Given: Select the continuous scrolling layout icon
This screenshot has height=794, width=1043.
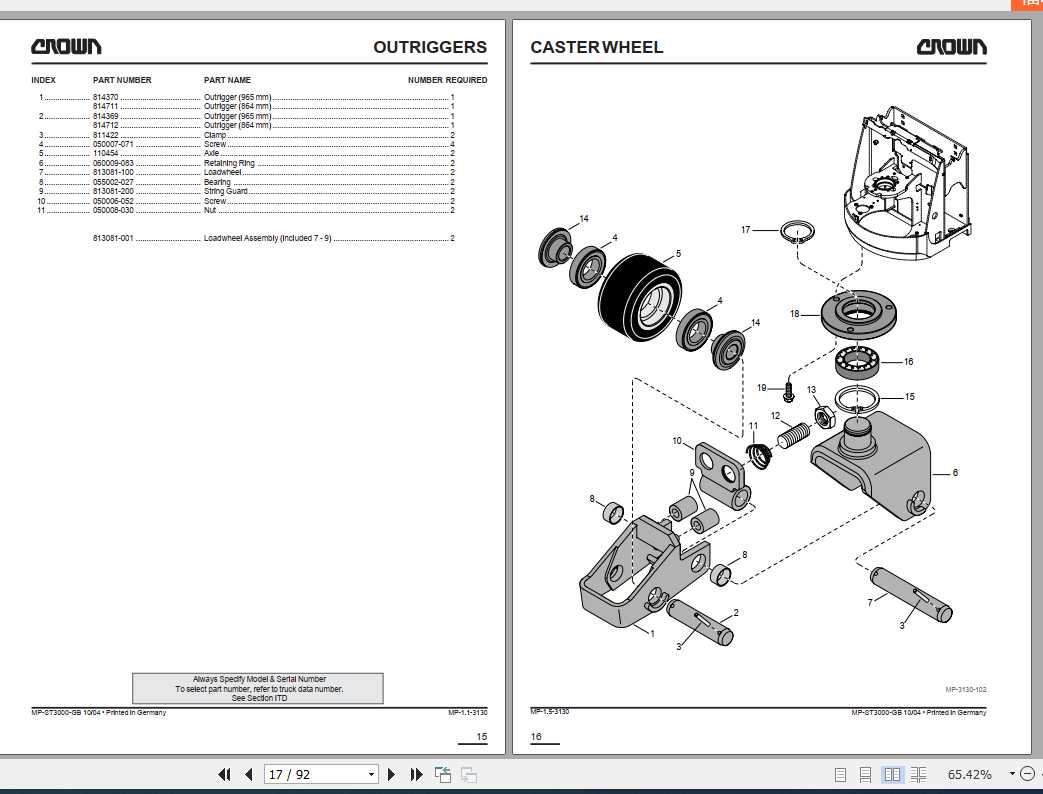Looking at the screenshot, I should tap(866, 774).
